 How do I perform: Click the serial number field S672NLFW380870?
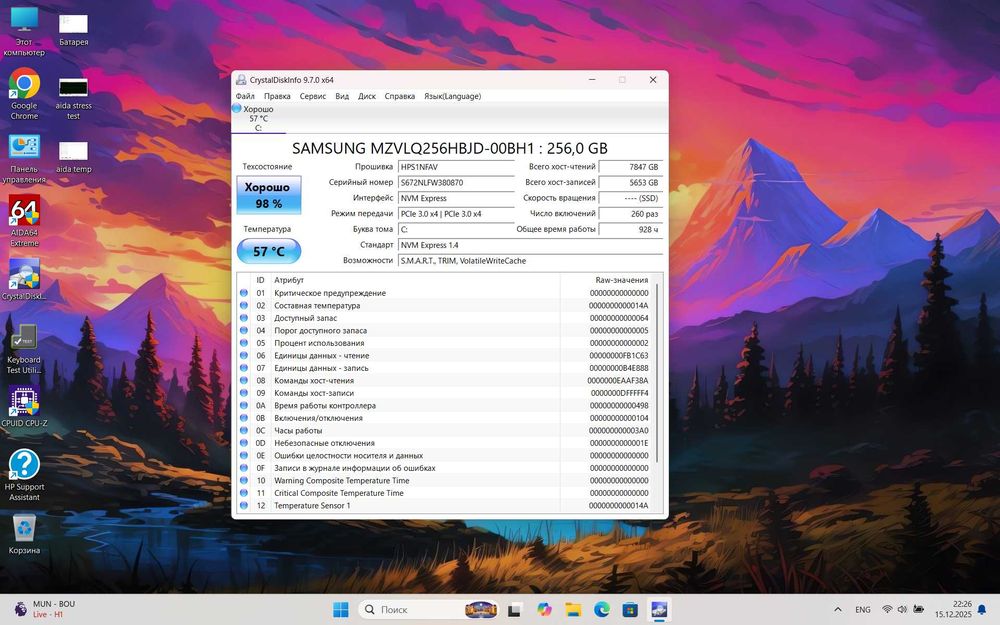(456, 182)
